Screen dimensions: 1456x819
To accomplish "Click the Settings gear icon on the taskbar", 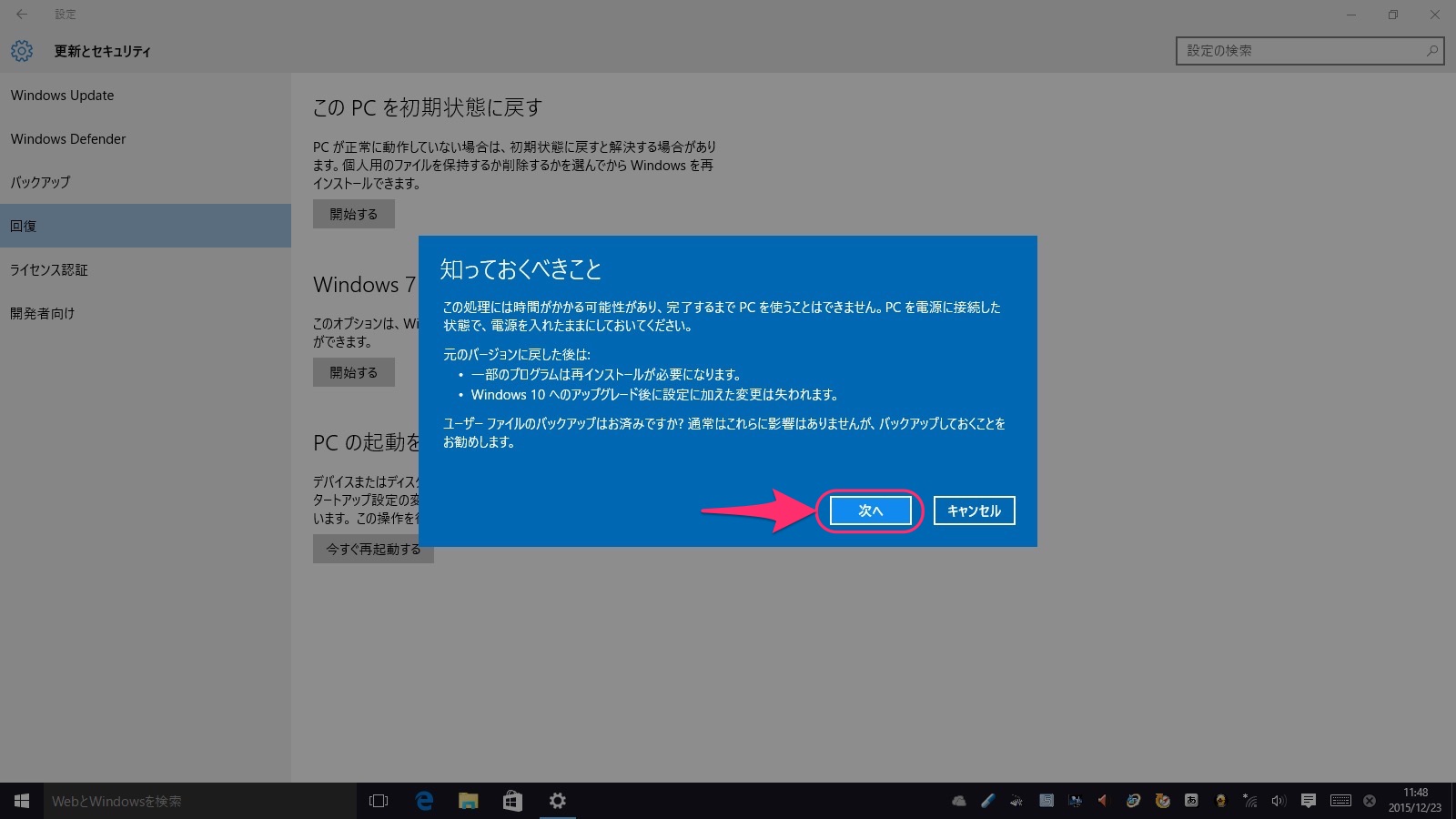I will coord(558,801).
